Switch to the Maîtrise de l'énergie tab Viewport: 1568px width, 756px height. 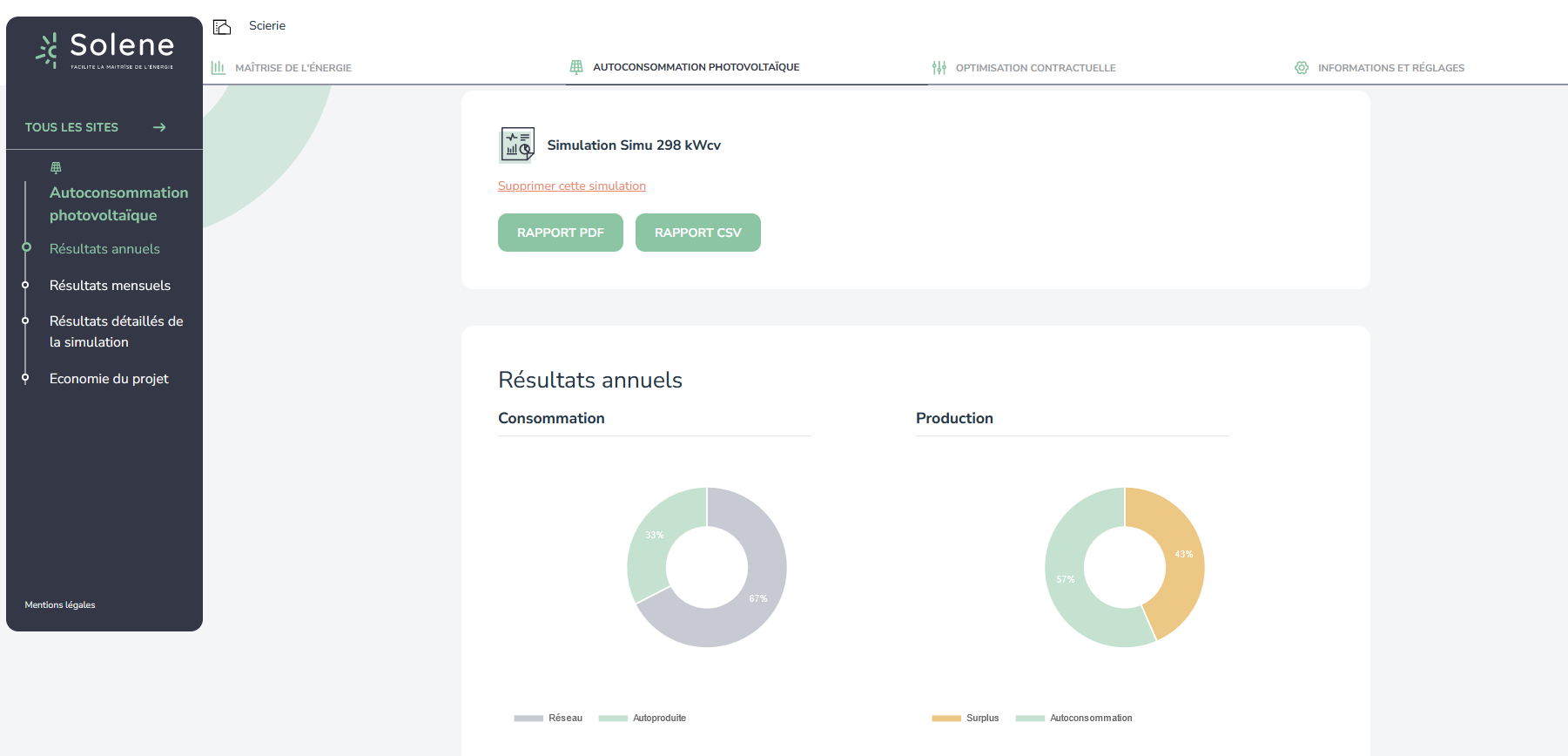293,68
